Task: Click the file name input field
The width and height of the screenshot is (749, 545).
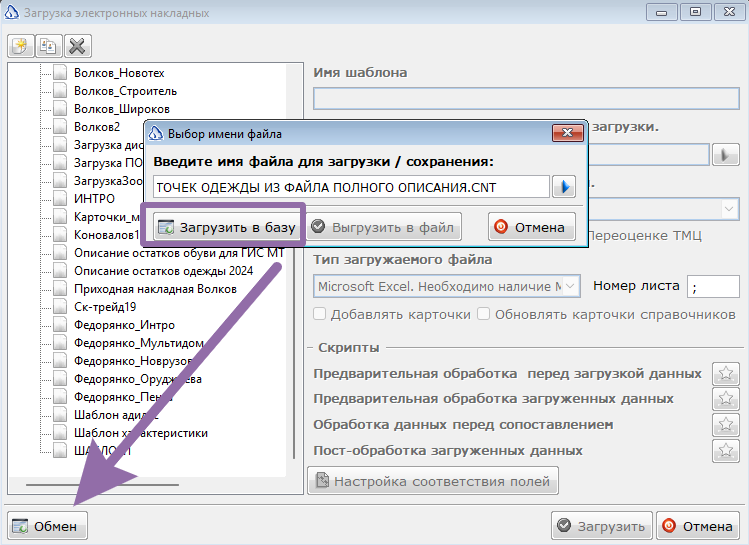Action: pyautogui.click(x=351, y=187)
